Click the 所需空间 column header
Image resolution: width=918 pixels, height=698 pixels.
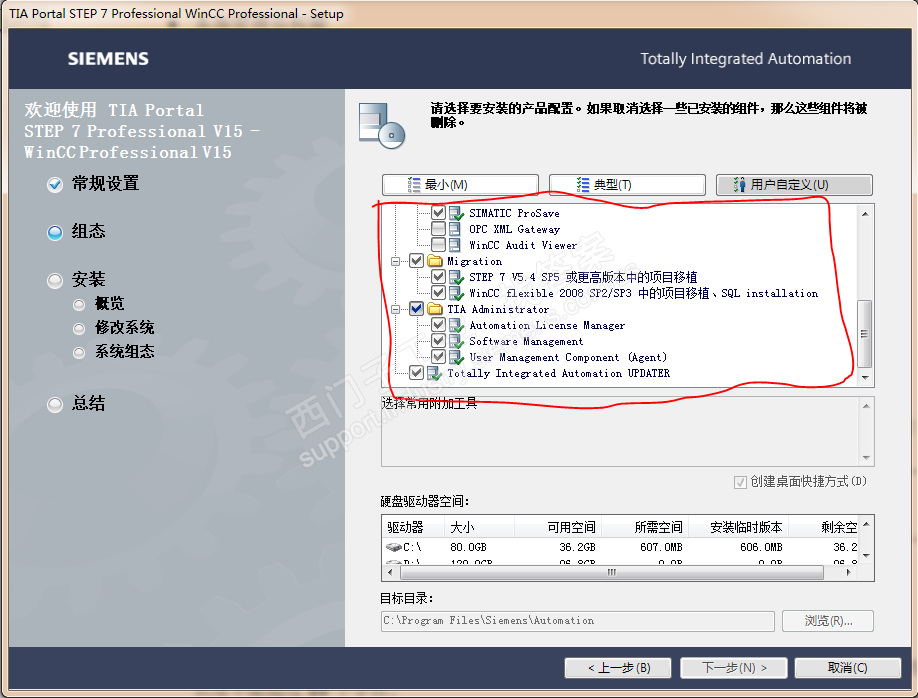645,527
